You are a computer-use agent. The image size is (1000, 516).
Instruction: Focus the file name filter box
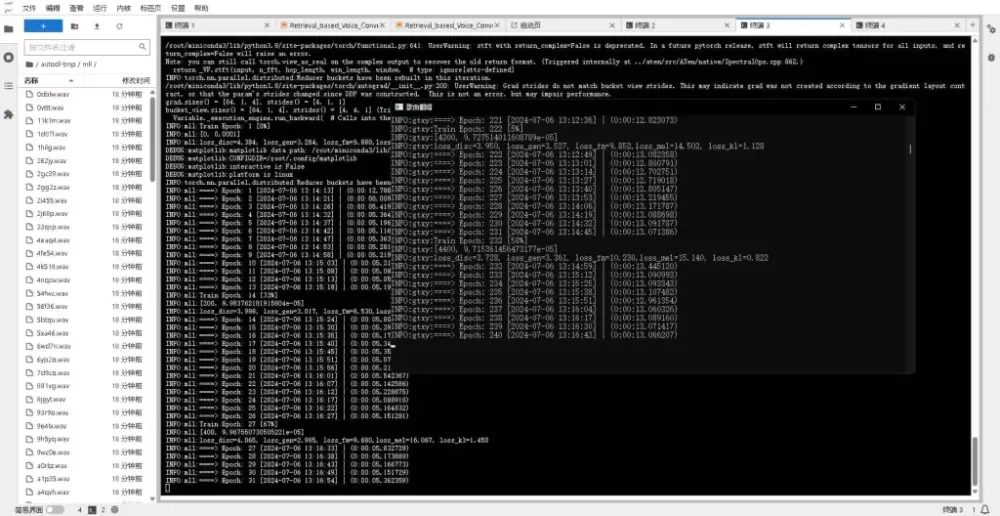pos(87,47)
